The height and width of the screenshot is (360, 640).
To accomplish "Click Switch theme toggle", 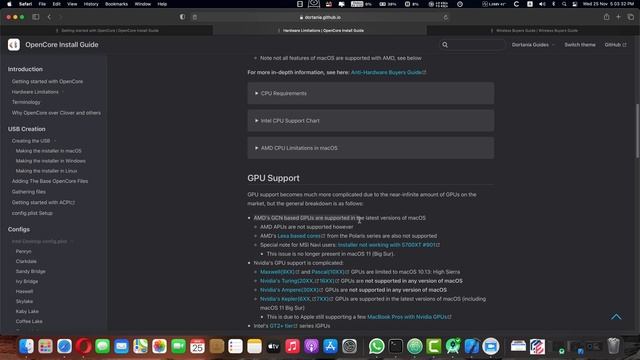I will tap(580, 45).
